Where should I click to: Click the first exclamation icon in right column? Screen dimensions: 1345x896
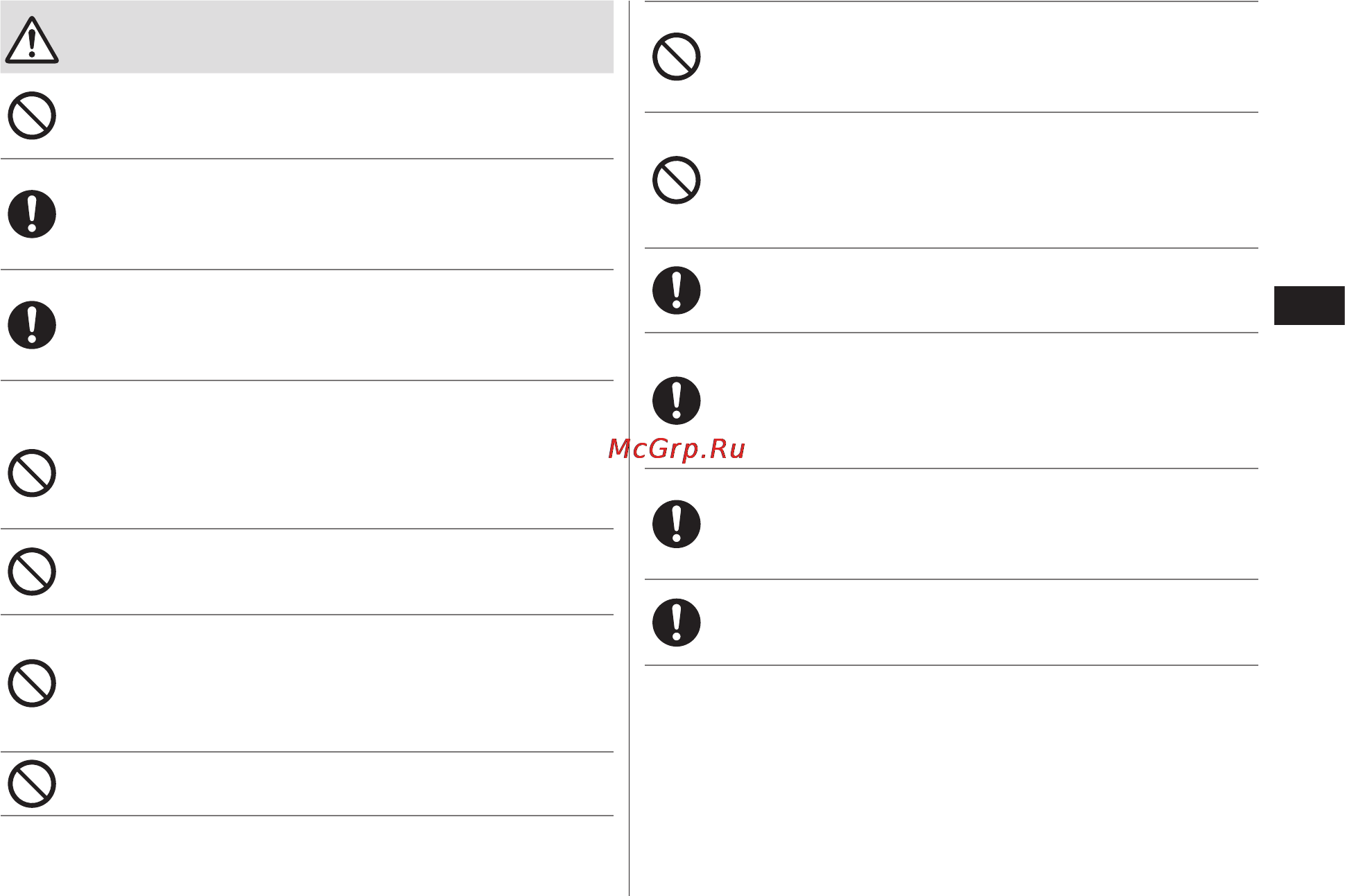(x=677, y=290)
